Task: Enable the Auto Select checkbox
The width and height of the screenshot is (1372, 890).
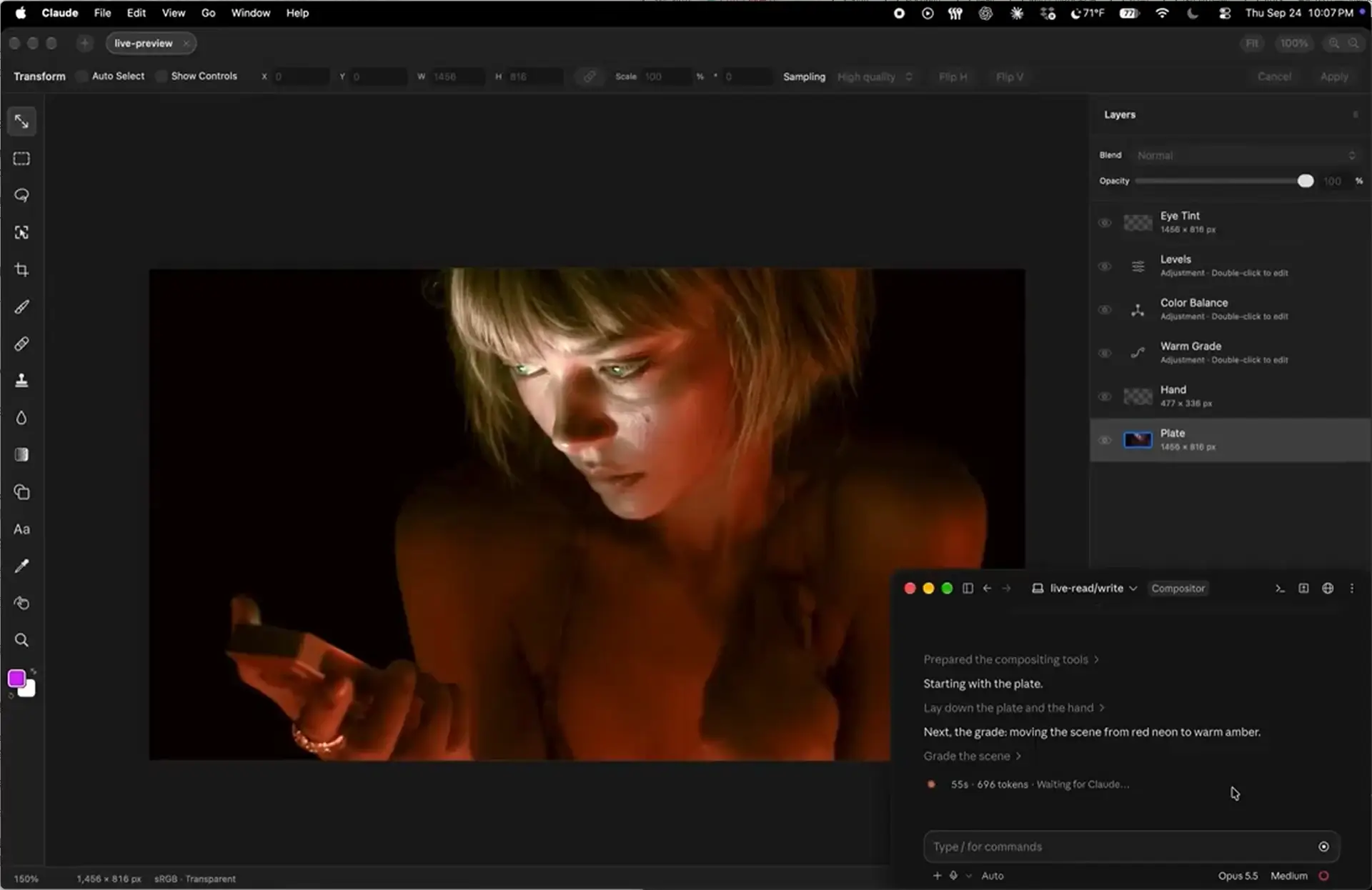Action: click(82, 76)
